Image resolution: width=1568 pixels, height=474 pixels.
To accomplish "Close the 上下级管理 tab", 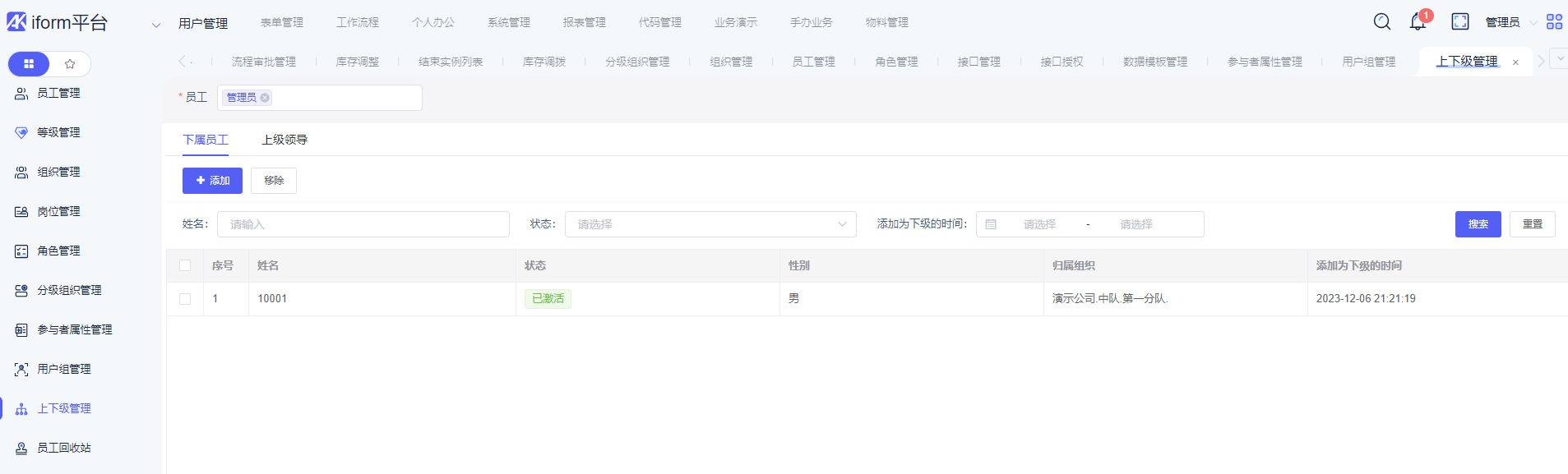I will click(x=1515, y=62).
